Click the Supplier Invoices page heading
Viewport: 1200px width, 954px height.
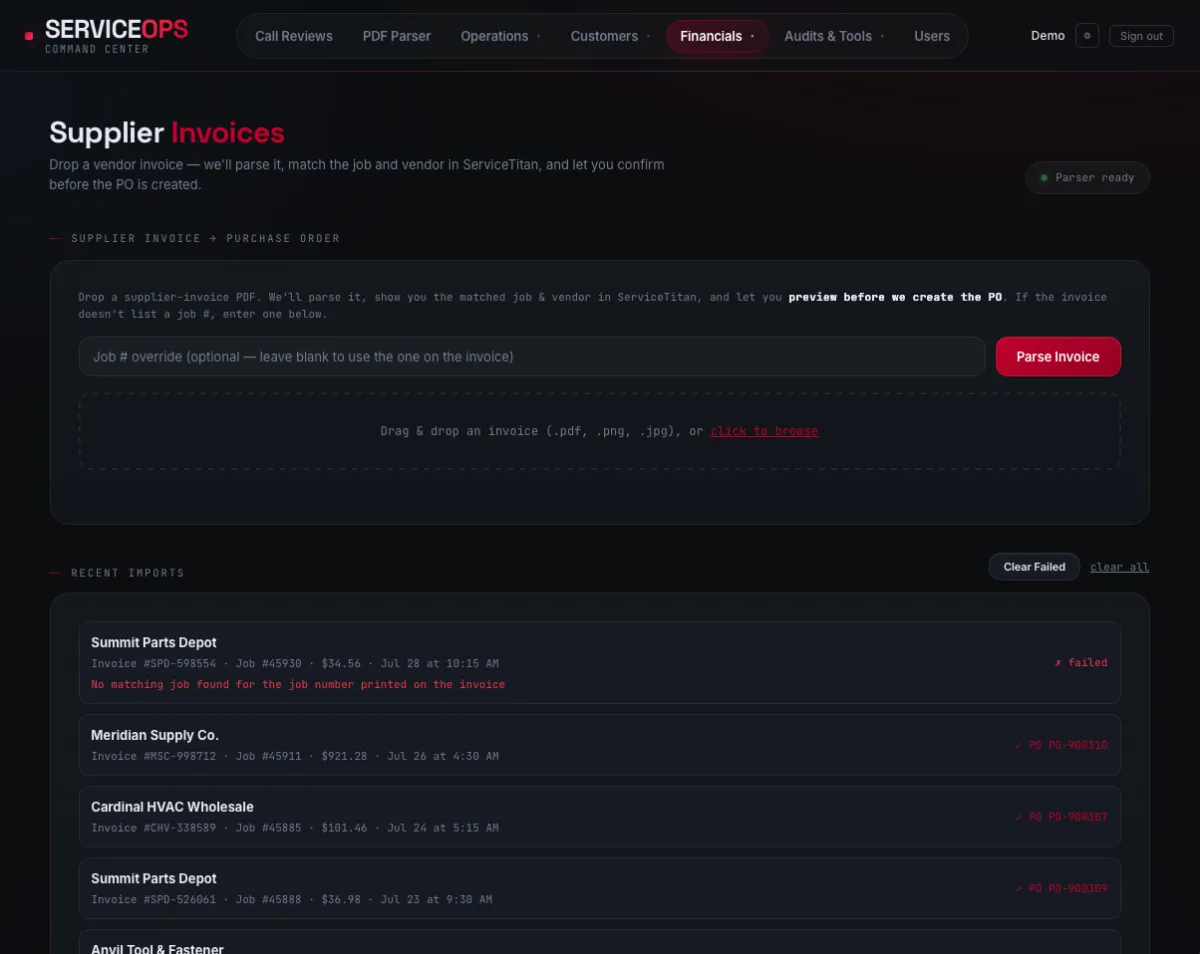(x=167, y=133)
